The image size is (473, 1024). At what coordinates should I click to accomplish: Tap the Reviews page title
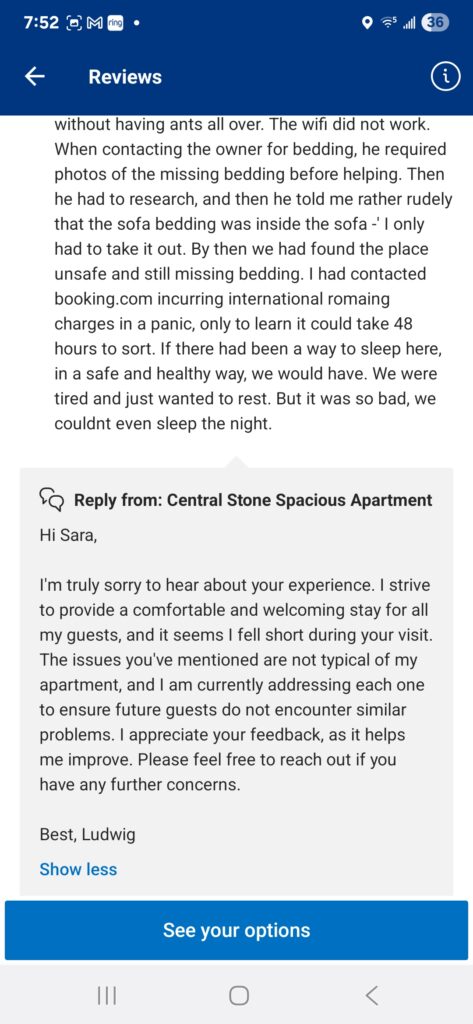pos(125,77)
